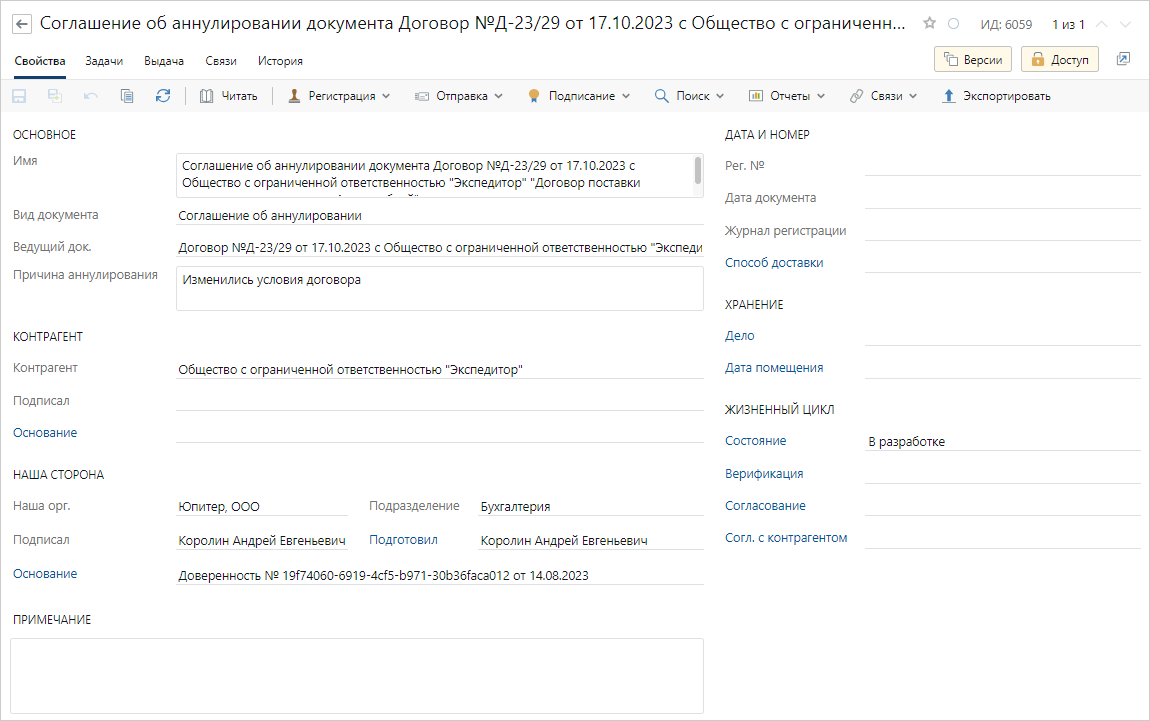Click into the Примечание text area

(x=356, y=675)
